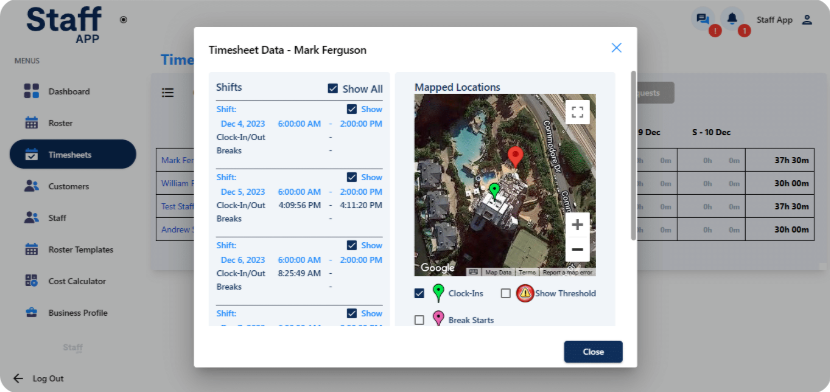Click the Dec 6, 2023 shift date
Screen dimensions: 830x392
243,260
